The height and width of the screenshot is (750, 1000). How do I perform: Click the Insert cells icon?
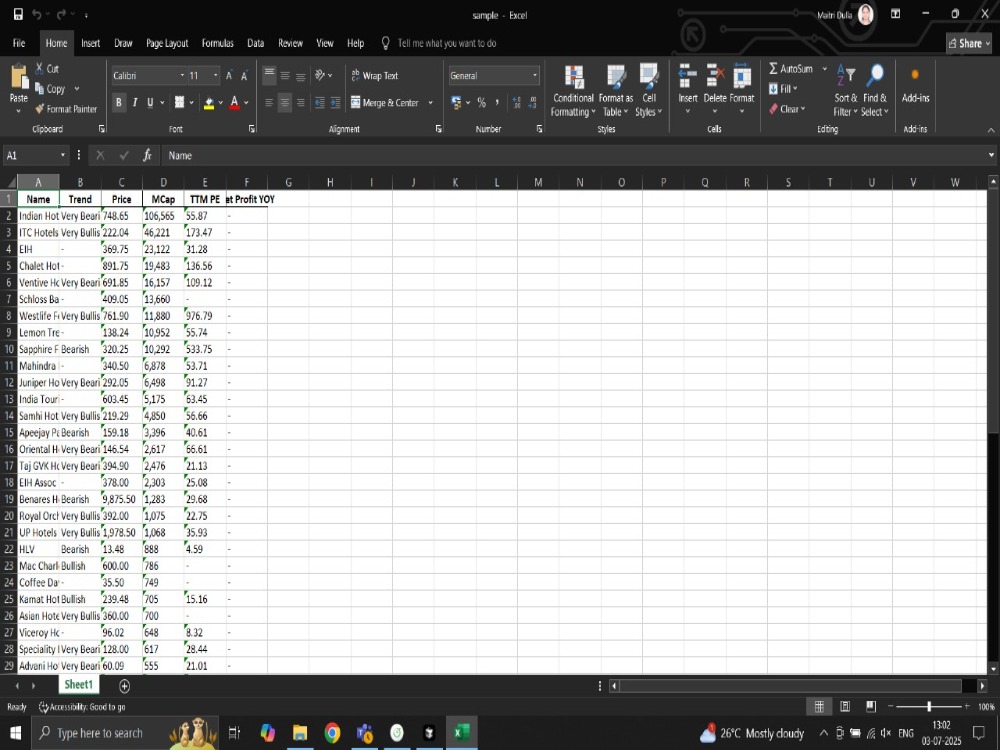tap(688, 77)
